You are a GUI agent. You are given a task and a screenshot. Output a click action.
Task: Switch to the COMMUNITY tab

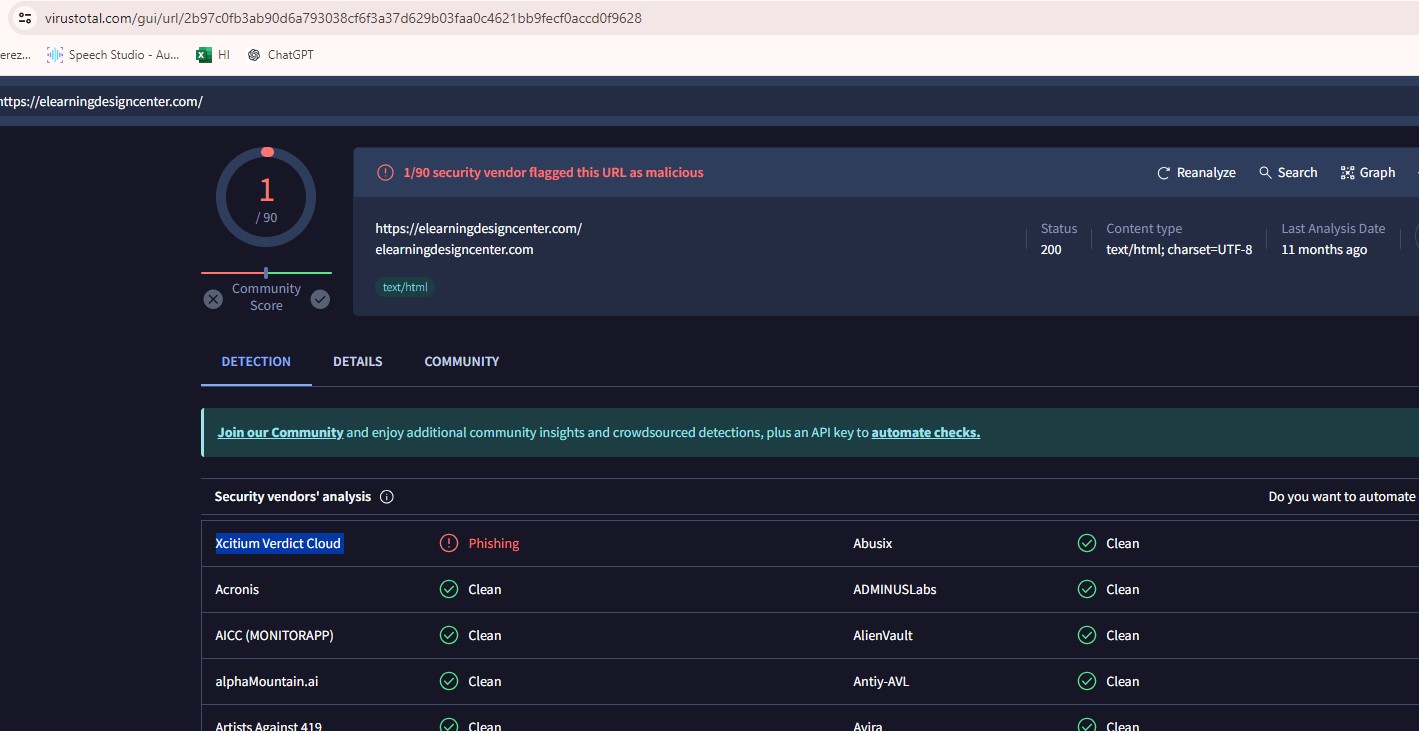(461, 361)
